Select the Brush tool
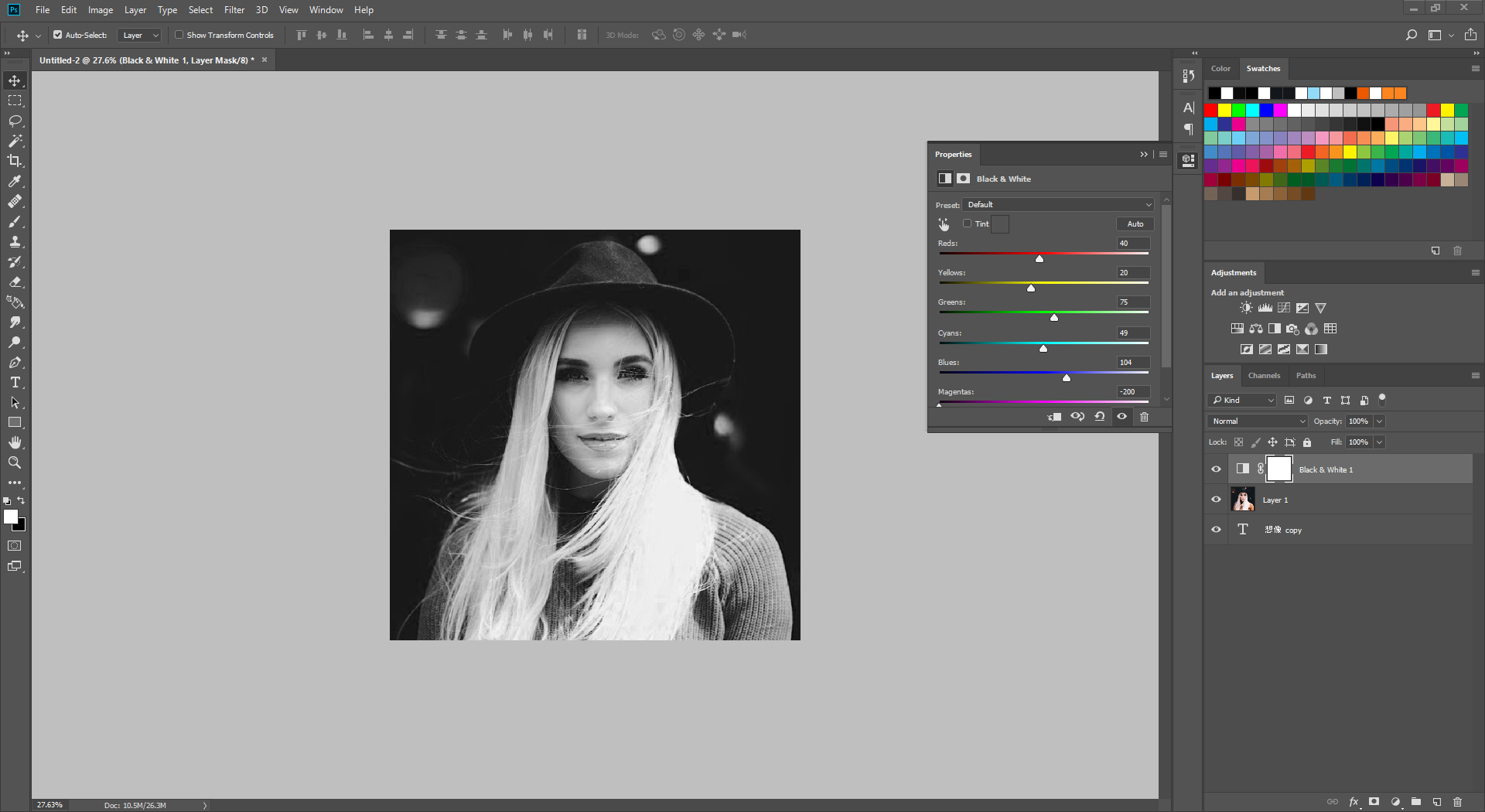This screenshot has height=812, width=1485. (15, 221)
